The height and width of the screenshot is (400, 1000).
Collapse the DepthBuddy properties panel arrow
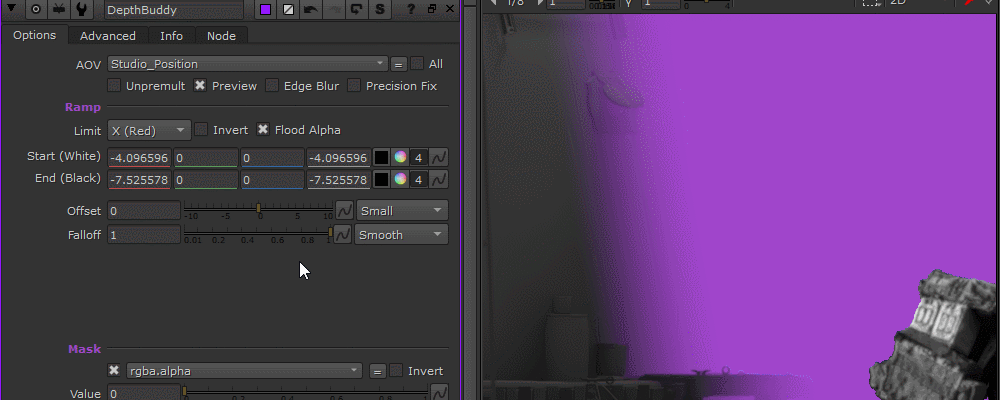pyautogui.click(x=11, y=9)
